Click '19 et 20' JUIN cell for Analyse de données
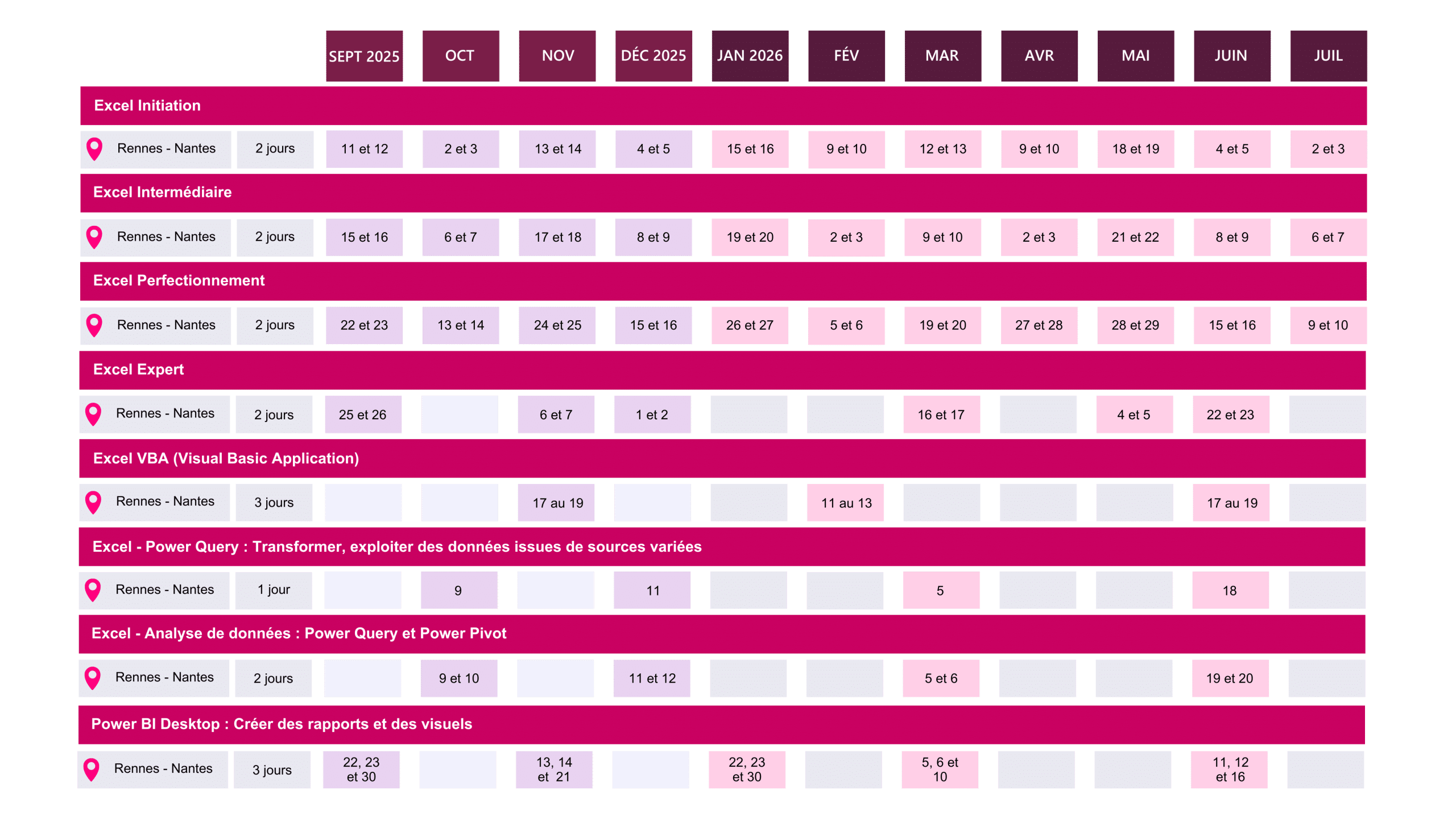 [1230, 679]
